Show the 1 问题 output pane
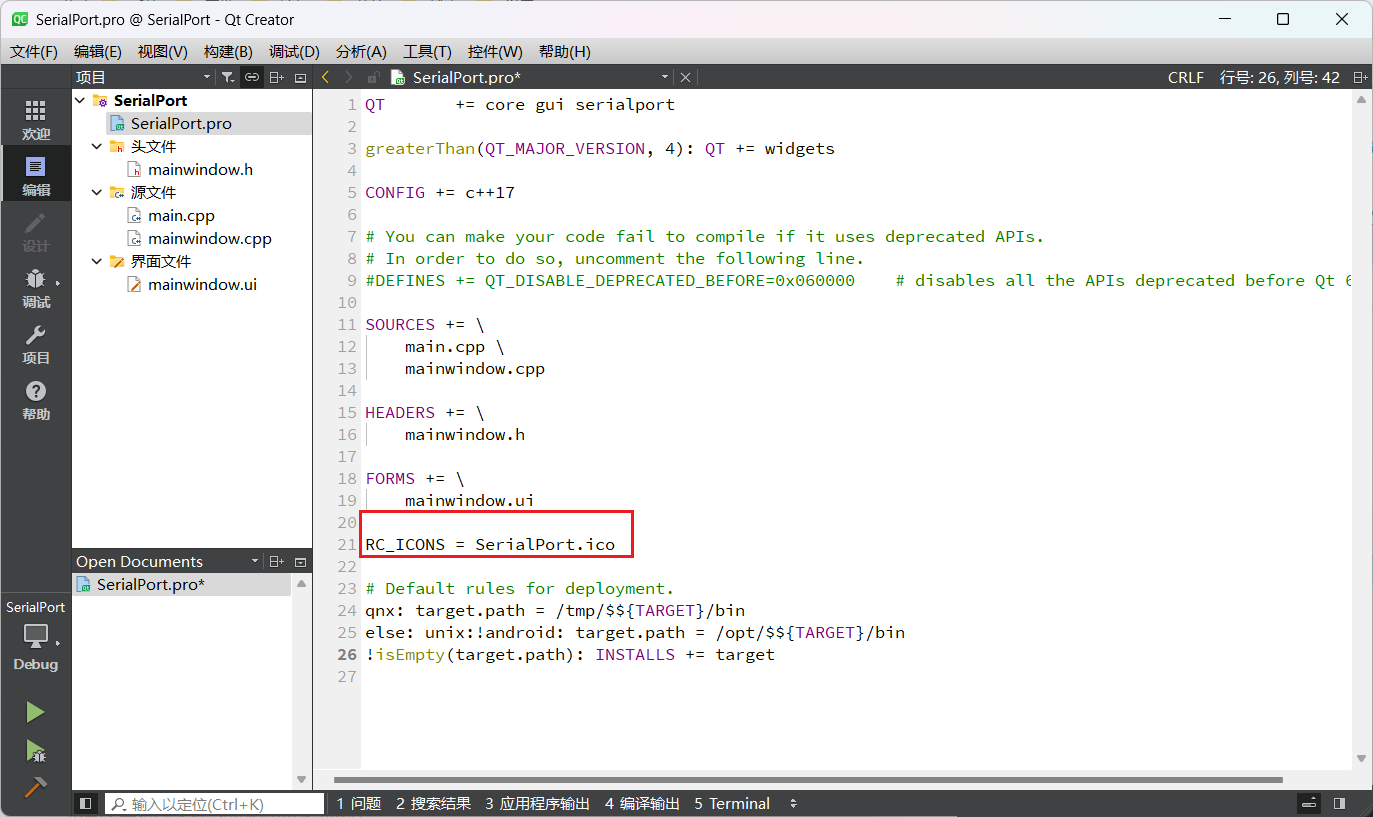This screenshot has height=817, width=1373. coord(358,803)
